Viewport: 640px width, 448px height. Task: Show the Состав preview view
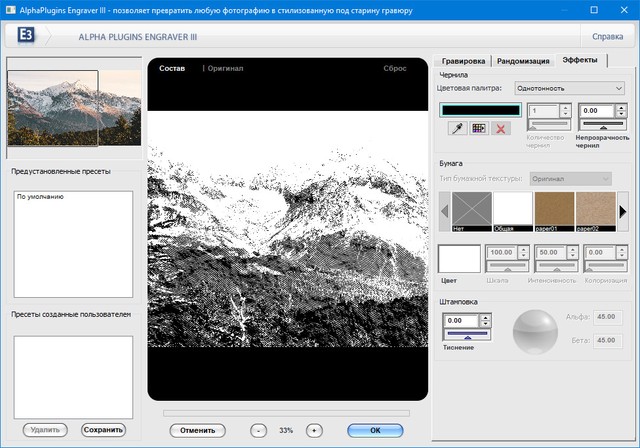click(x=172, y=69)
